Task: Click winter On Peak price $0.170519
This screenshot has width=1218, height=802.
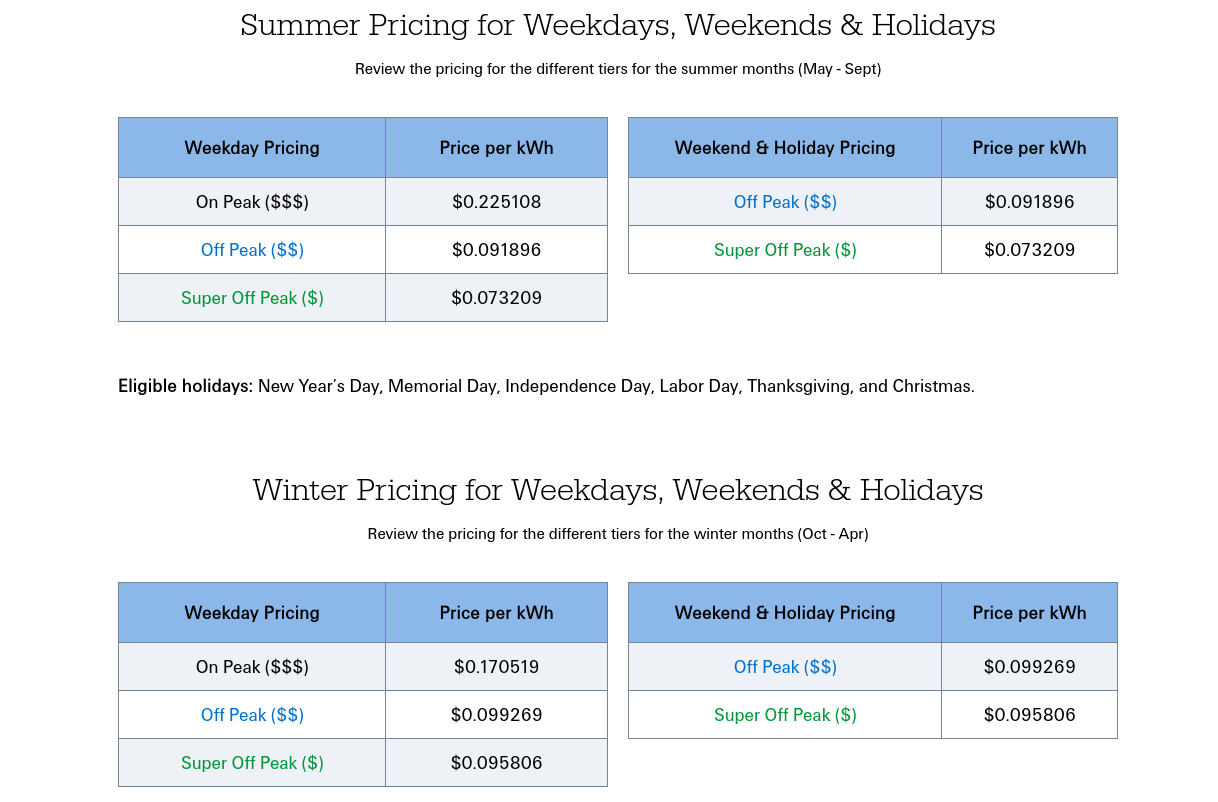Action: click(x=496, y=667)
